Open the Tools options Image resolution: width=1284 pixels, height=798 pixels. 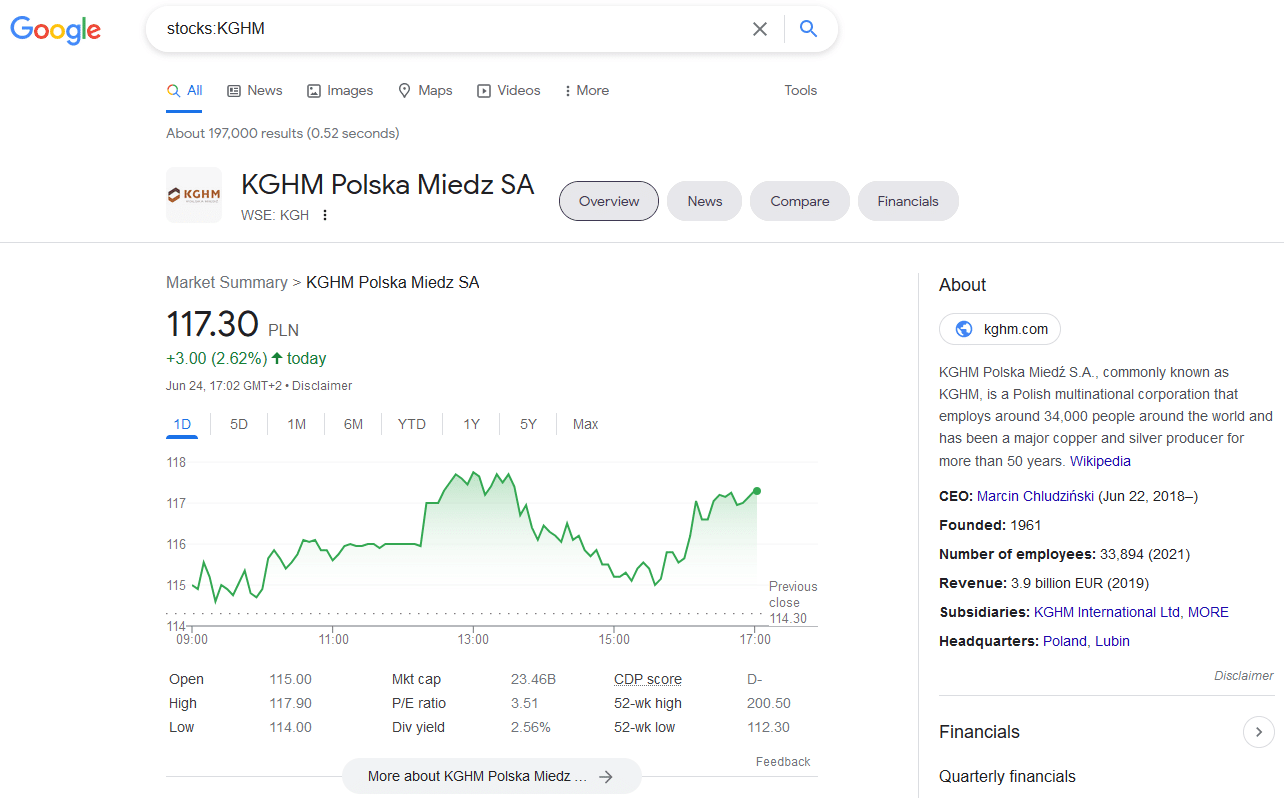[801, 90]
